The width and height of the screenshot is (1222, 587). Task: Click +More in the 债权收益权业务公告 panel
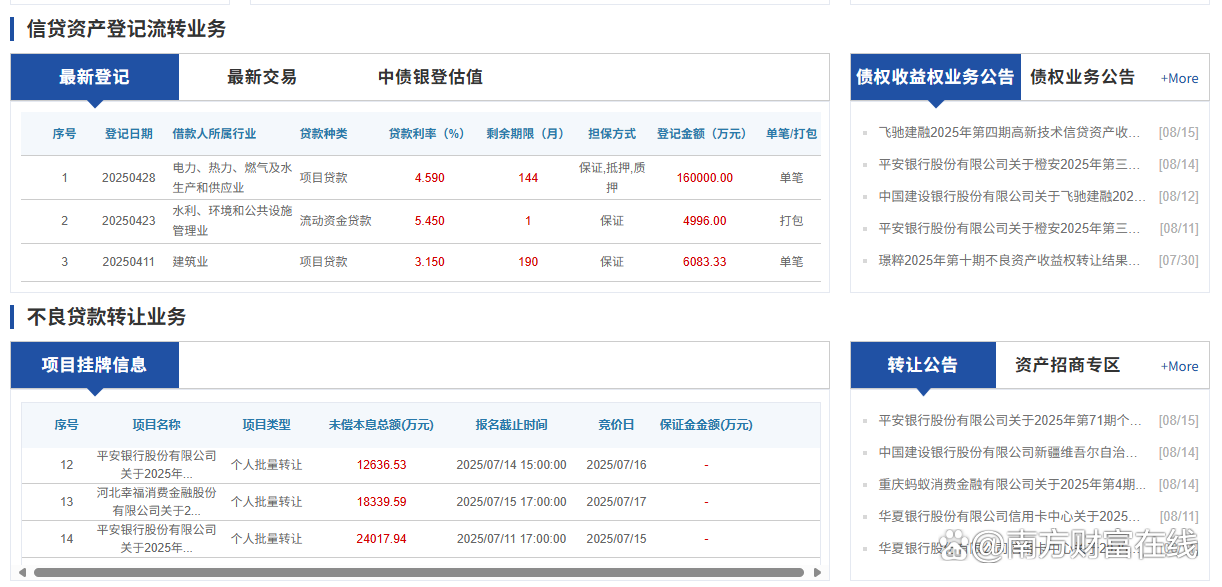[1178, 77]
